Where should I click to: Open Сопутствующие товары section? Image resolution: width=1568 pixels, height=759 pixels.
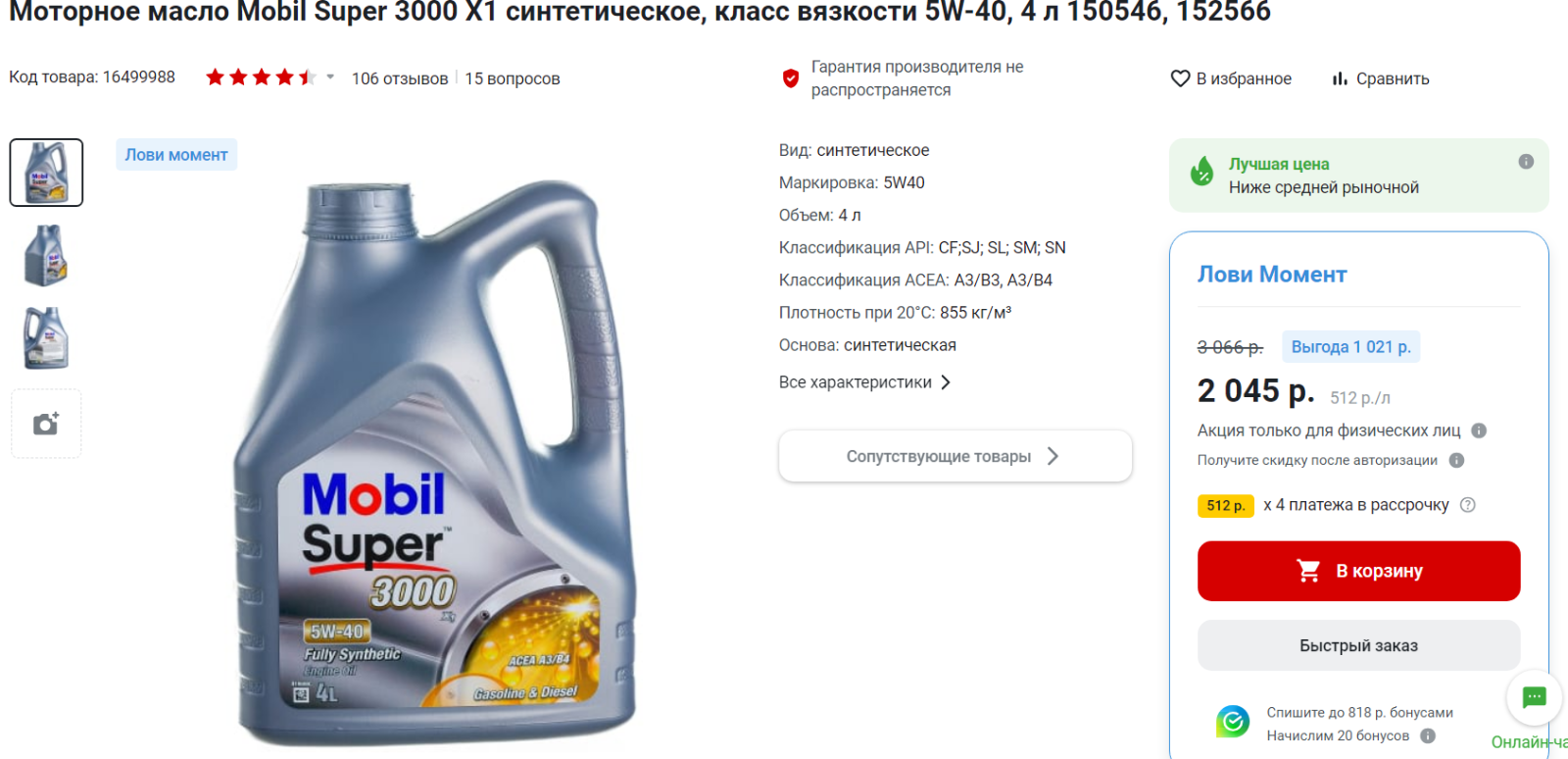point(955,456)
